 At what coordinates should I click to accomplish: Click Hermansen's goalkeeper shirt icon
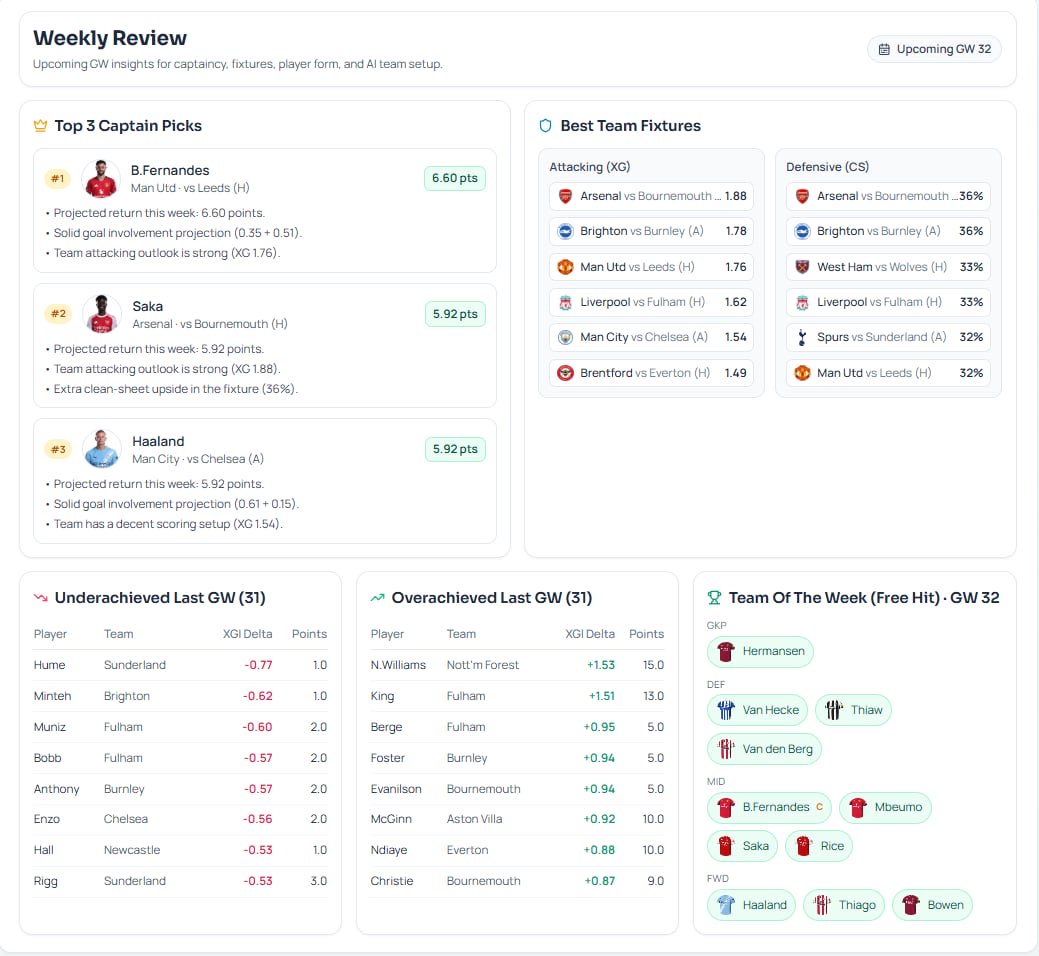(x=726, y=652)
